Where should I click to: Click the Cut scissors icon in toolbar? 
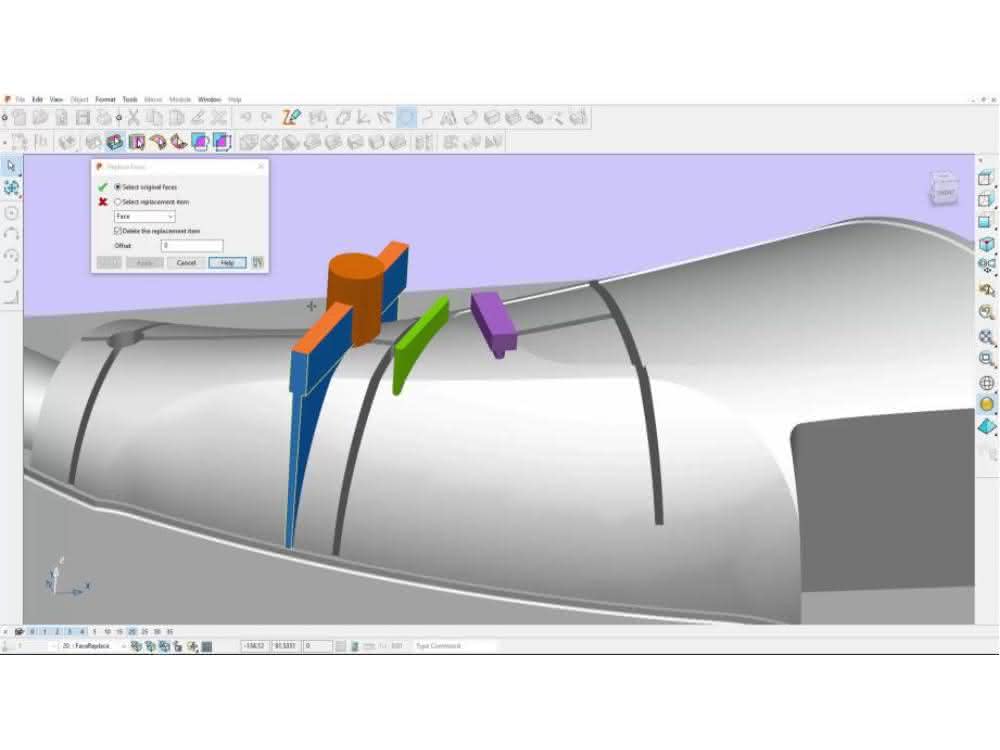click(x=133, y=117)
